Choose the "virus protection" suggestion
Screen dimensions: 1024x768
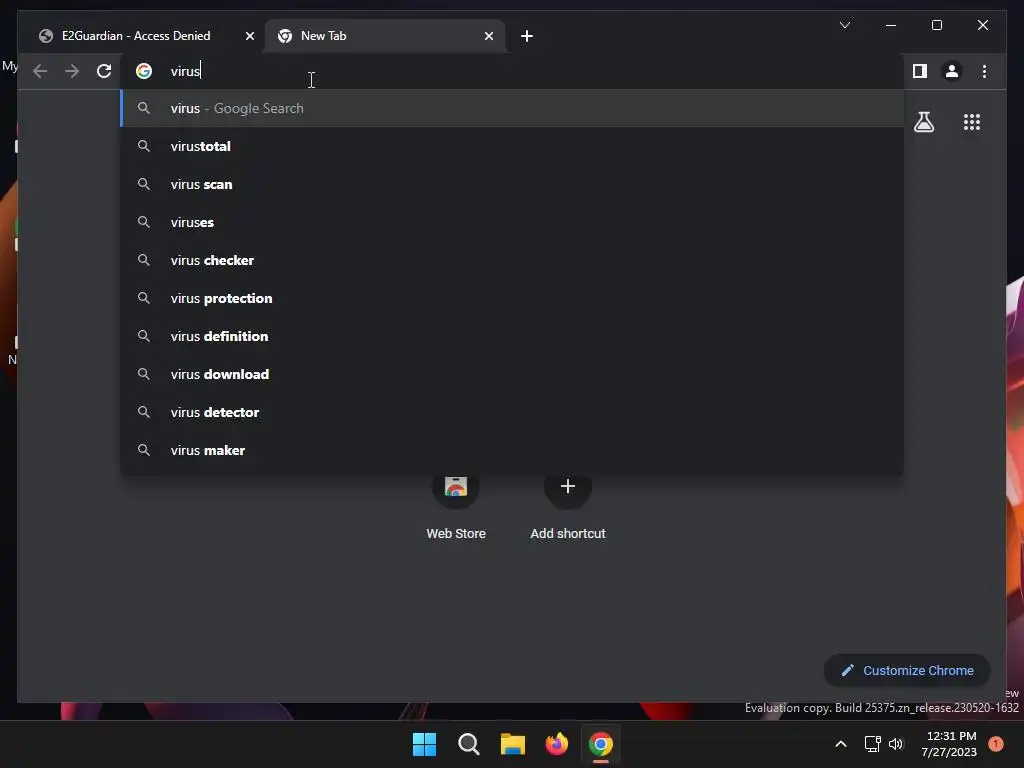pyautogui.click(x=513, y=298)
